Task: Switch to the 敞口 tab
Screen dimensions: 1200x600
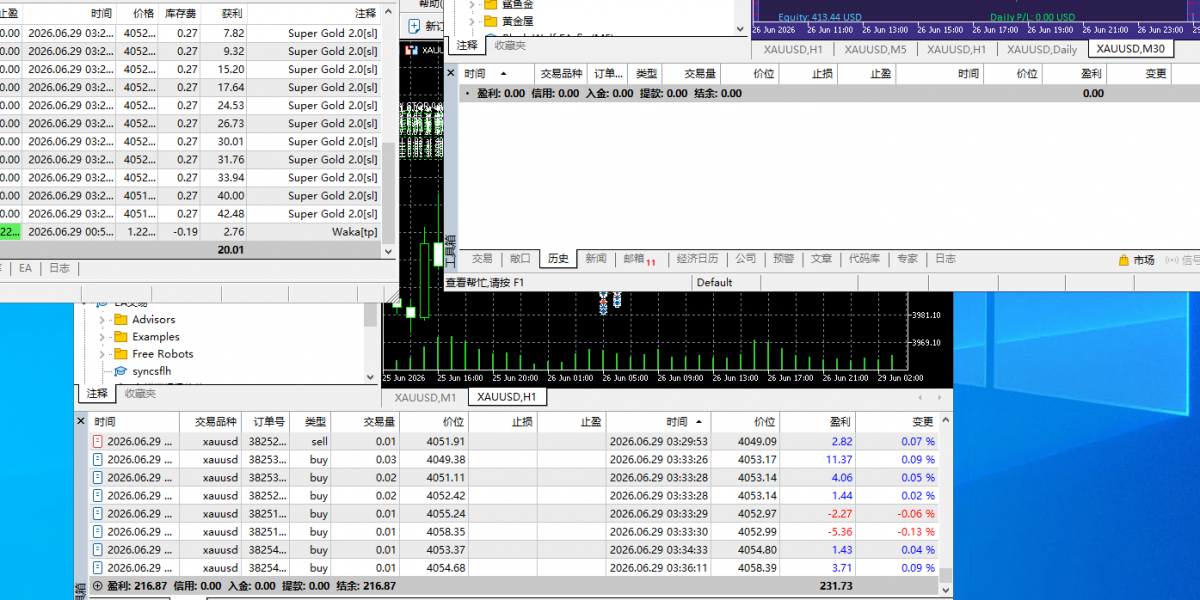Action: [520, 258]
